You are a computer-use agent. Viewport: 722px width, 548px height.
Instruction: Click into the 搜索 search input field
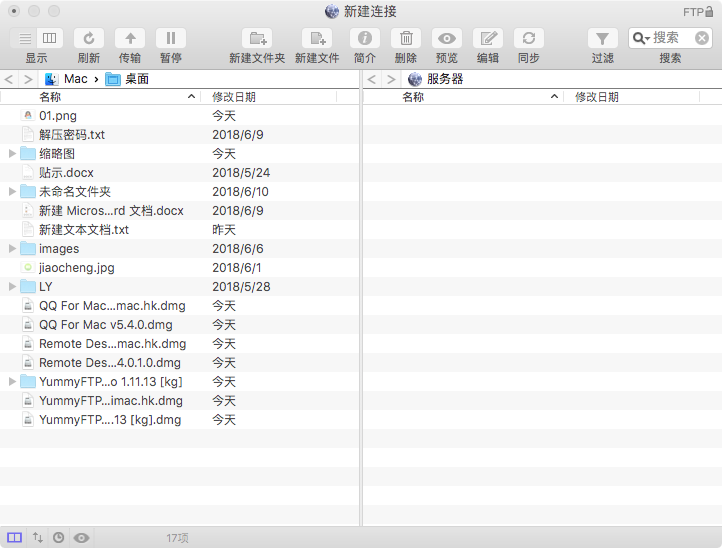[x=672, y=38]
